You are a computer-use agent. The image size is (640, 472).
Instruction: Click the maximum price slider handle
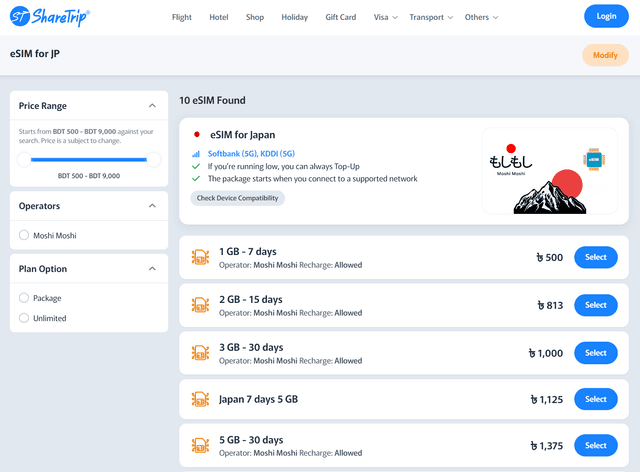tap(153, 160)
